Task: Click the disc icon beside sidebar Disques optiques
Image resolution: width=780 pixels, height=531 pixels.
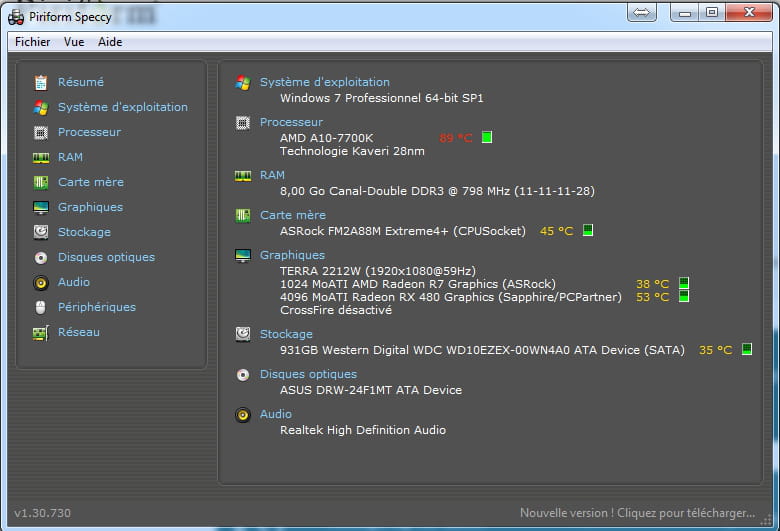Action: click(41, 257)
